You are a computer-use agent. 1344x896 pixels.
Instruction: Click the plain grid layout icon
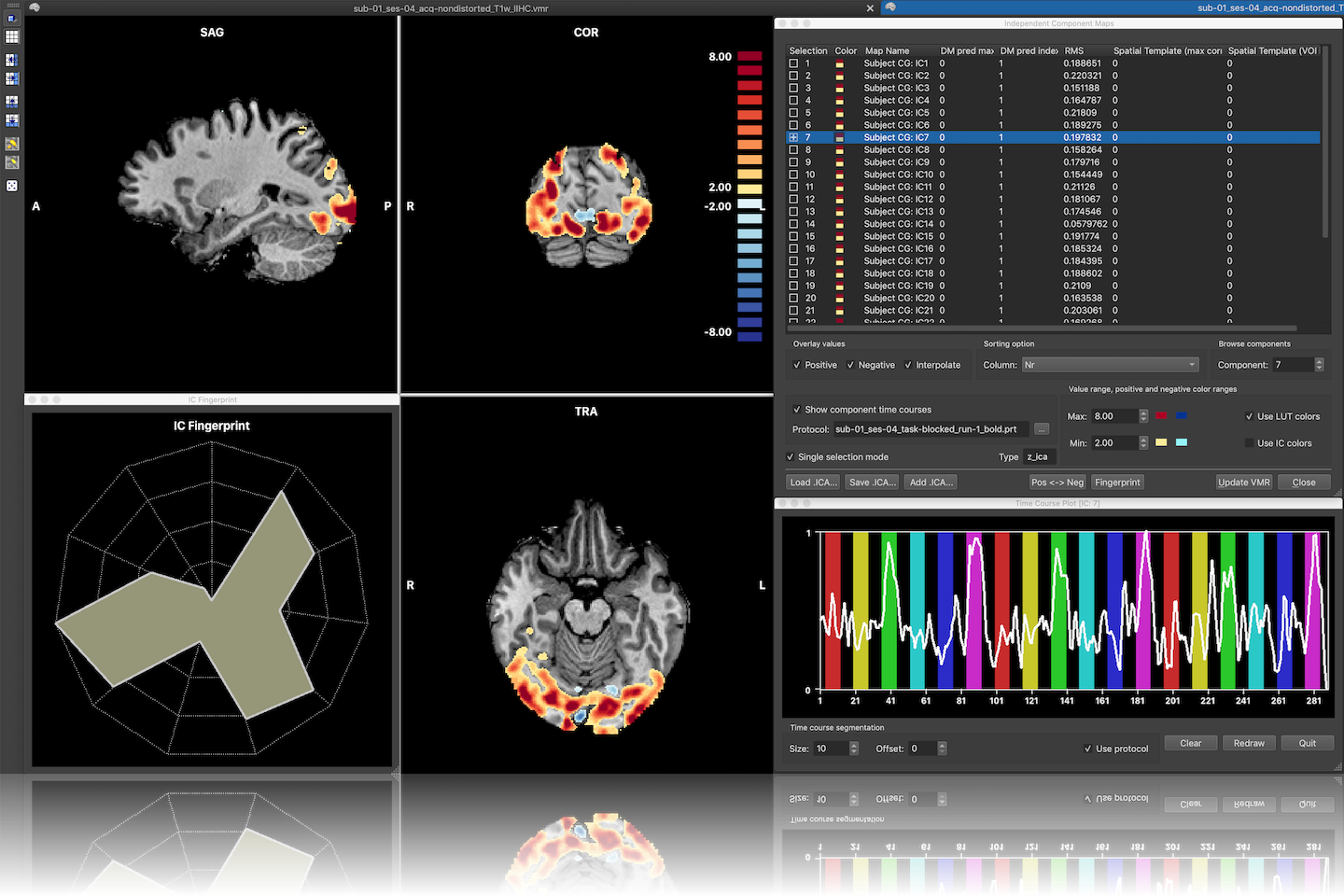point(12,37)
